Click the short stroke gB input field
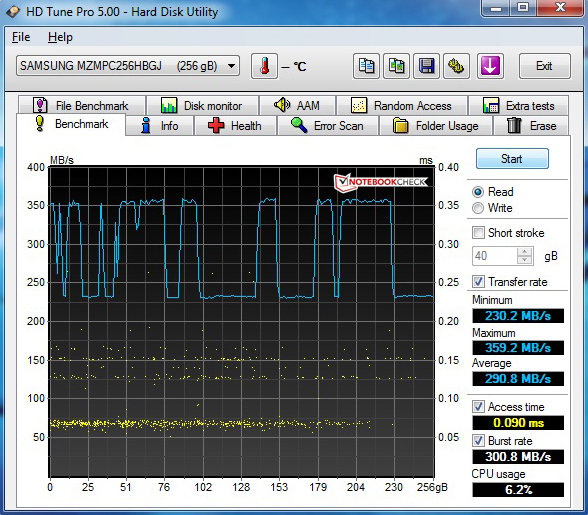This screenshot has width=588, height=515. tap(495, 256)
